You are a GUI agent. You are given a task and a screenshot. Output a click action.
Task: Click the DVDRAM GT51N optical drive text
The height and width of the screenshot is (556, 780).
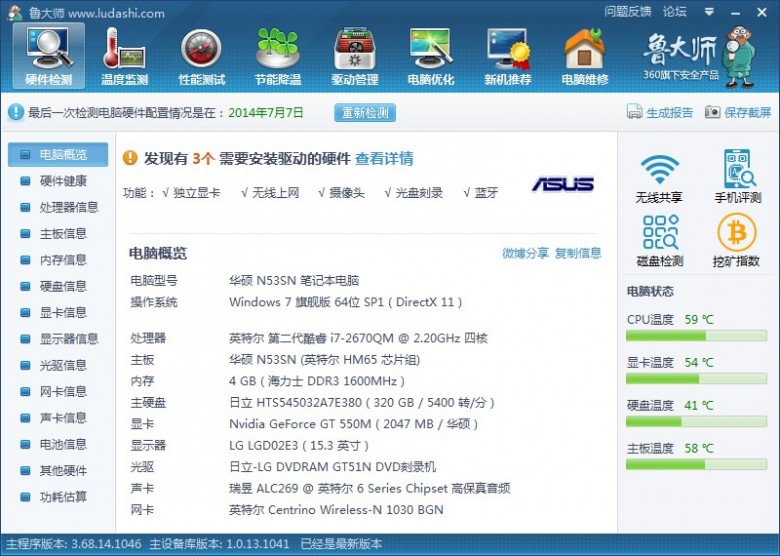[332, 467]
